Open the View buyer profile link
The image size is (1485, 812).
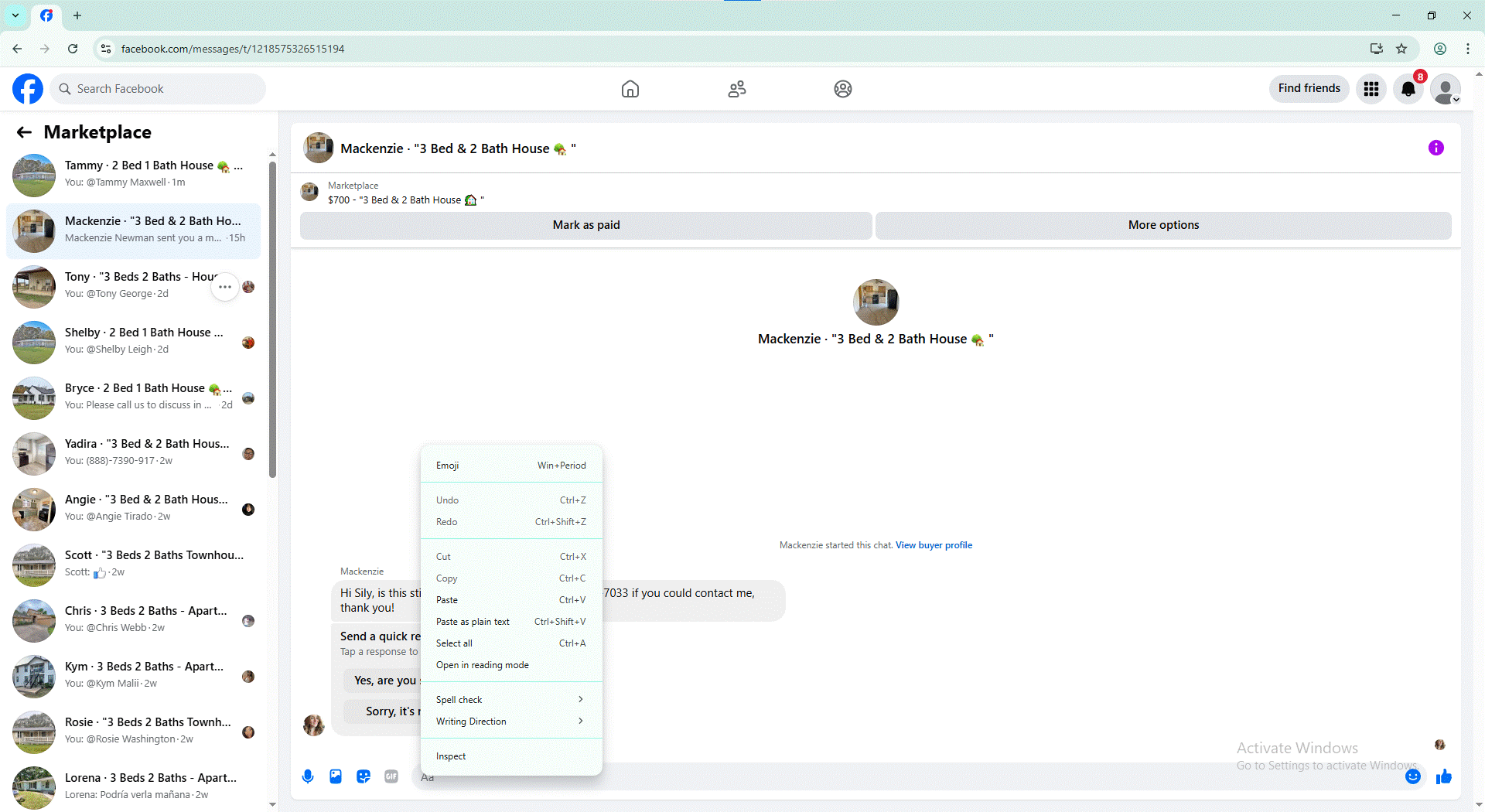coord(934,545)
